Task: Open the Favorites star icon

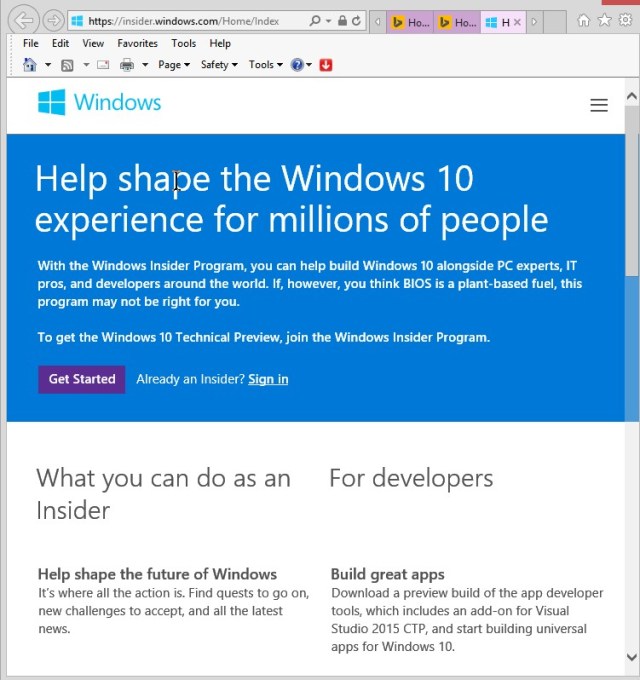Action: pyautogui.click(x=604, y=20)
